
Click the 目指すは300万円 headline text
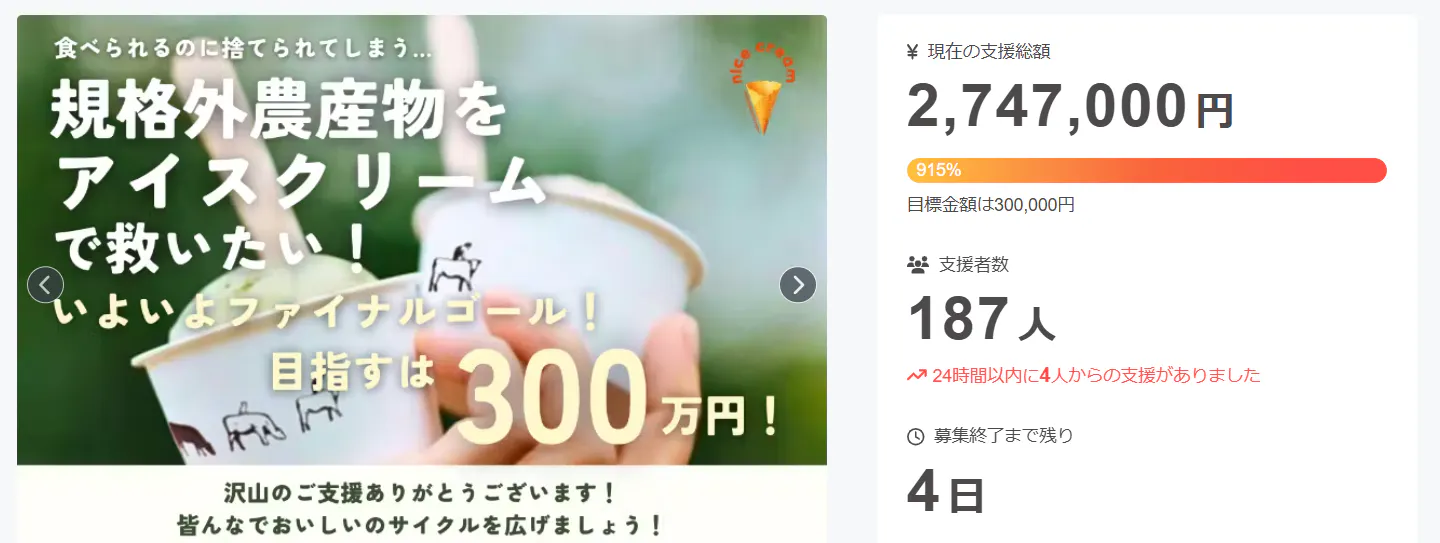pyautogui.click(x=524, y=392)
